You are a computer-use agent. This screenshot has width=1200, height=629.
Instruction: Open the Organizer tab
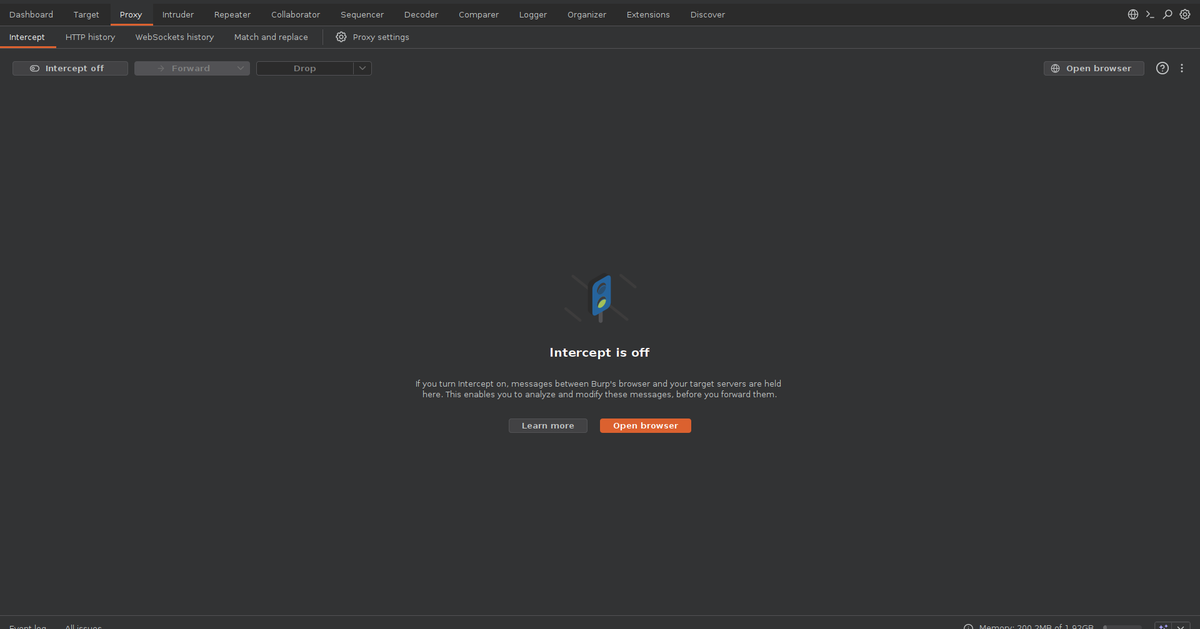tap(587, 15)
